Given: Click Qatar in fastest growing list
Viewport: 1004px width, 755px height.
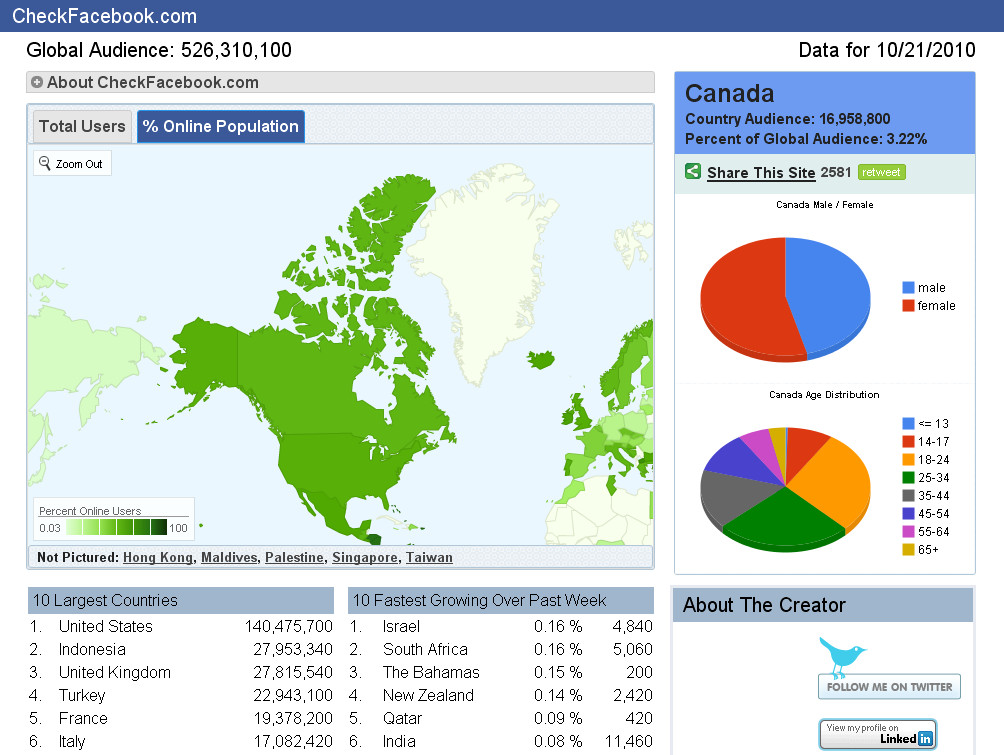Looking at the screenshot, I should point(402,718).
